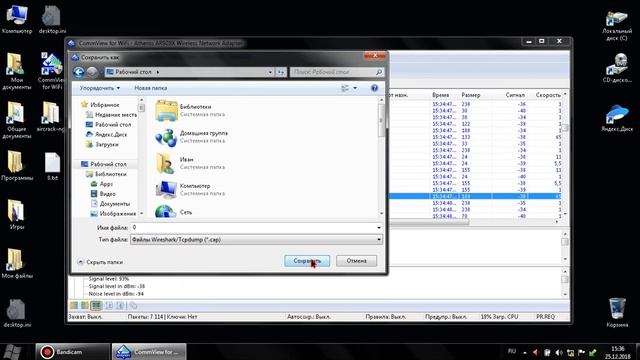Image resolution: width=640 pixels, height=360 pixels.
Task: Click the Размер column header in CommView
Action: [471, 95]
